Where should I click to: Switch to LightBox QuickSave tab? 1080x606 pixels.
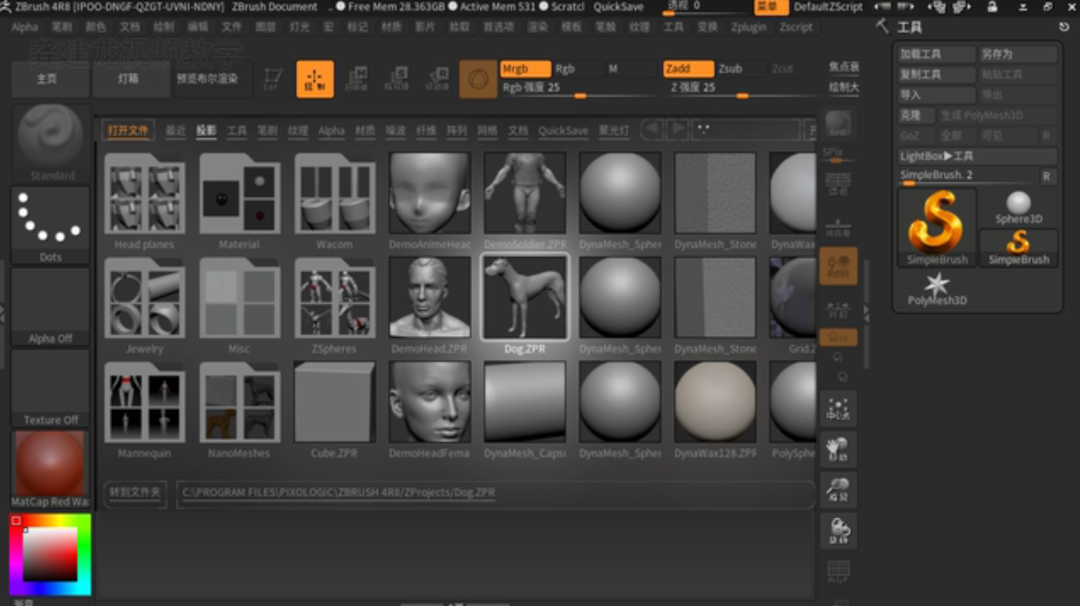click(563, 131)
